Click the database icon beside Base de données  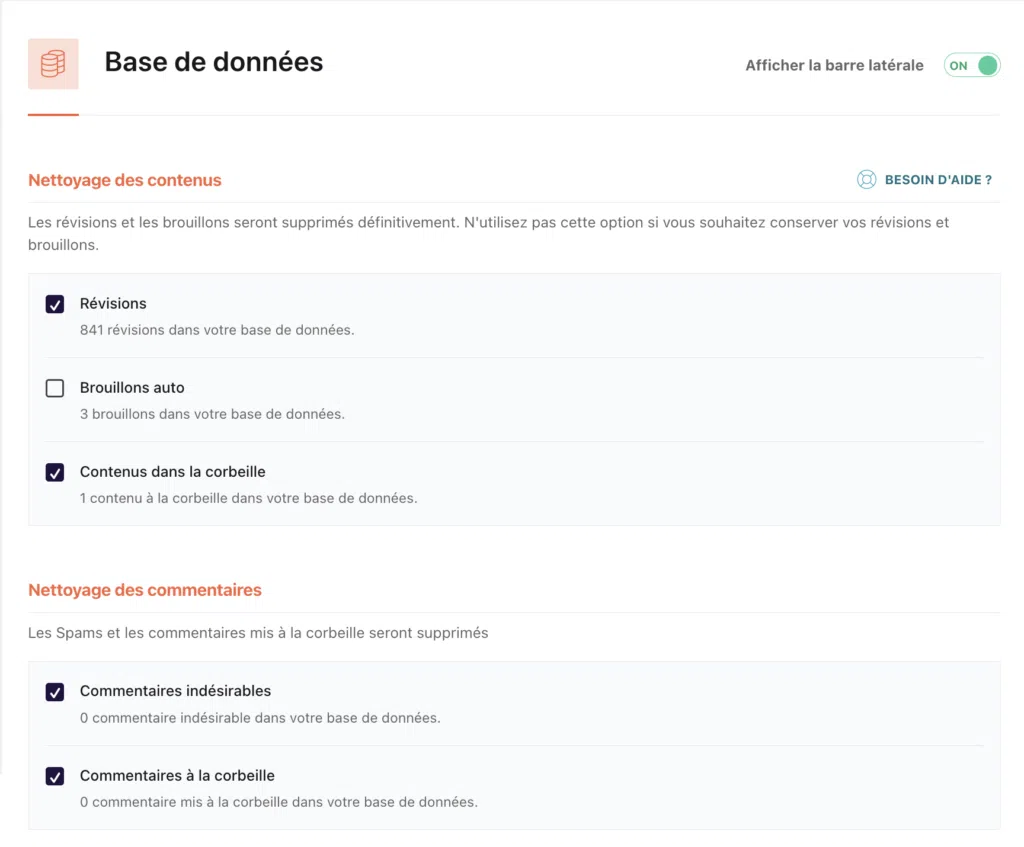click(x=53, y=64)
